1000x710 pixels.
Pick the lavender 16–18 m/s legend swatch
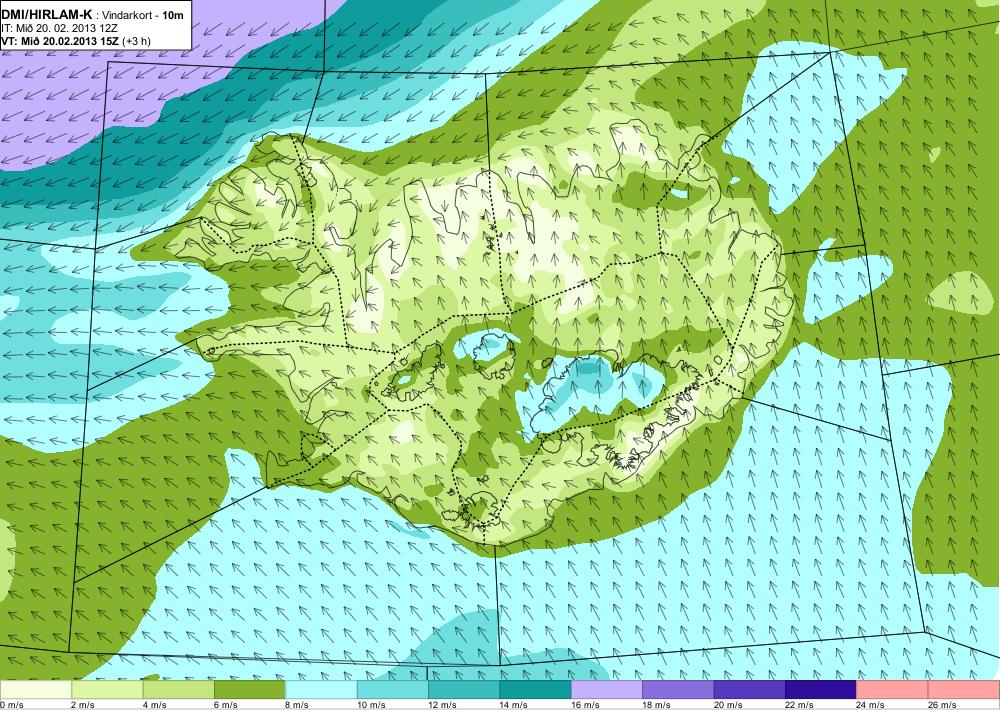pyautogui.click(x=607, y=690)
